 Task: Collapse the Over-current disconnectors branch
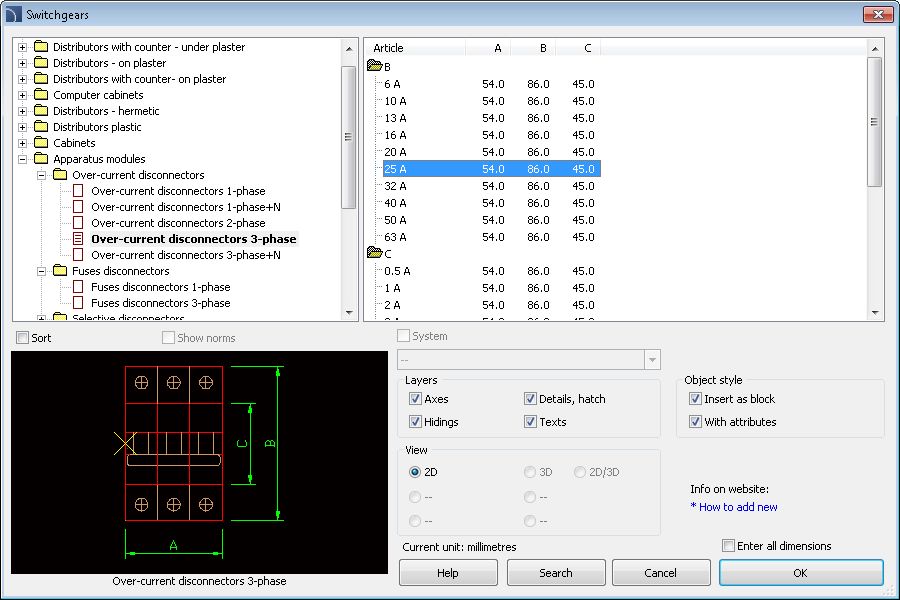[42, 175]
